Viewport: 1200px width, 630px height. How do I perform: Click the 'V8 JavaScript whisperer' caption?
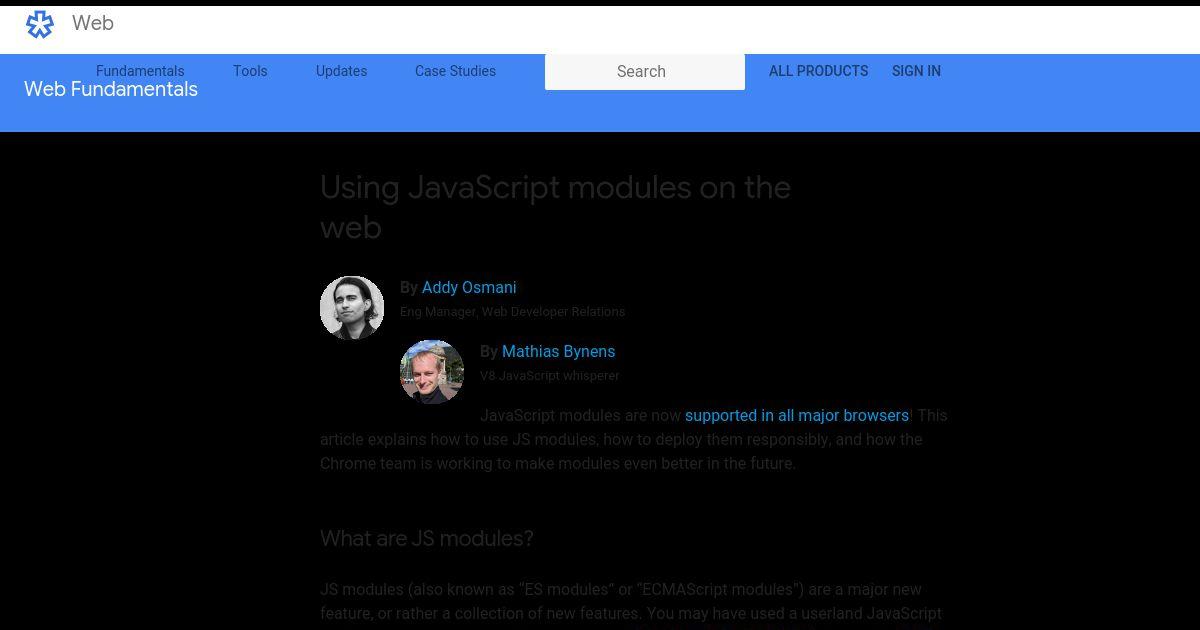(x=549, y=376)
